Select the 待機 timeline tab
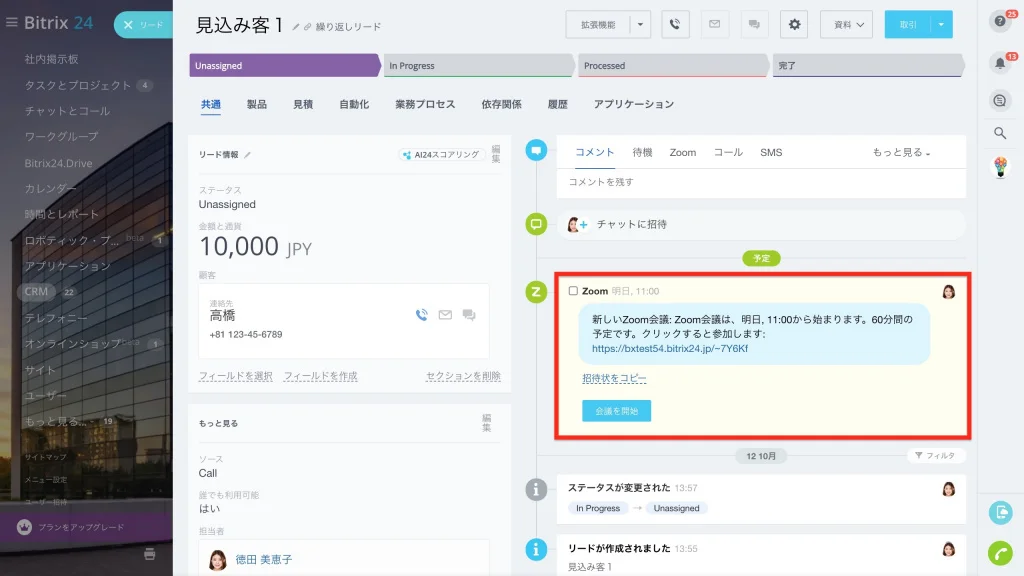Viewport: 1024px width, 576px height. click(x=643, y=152)
